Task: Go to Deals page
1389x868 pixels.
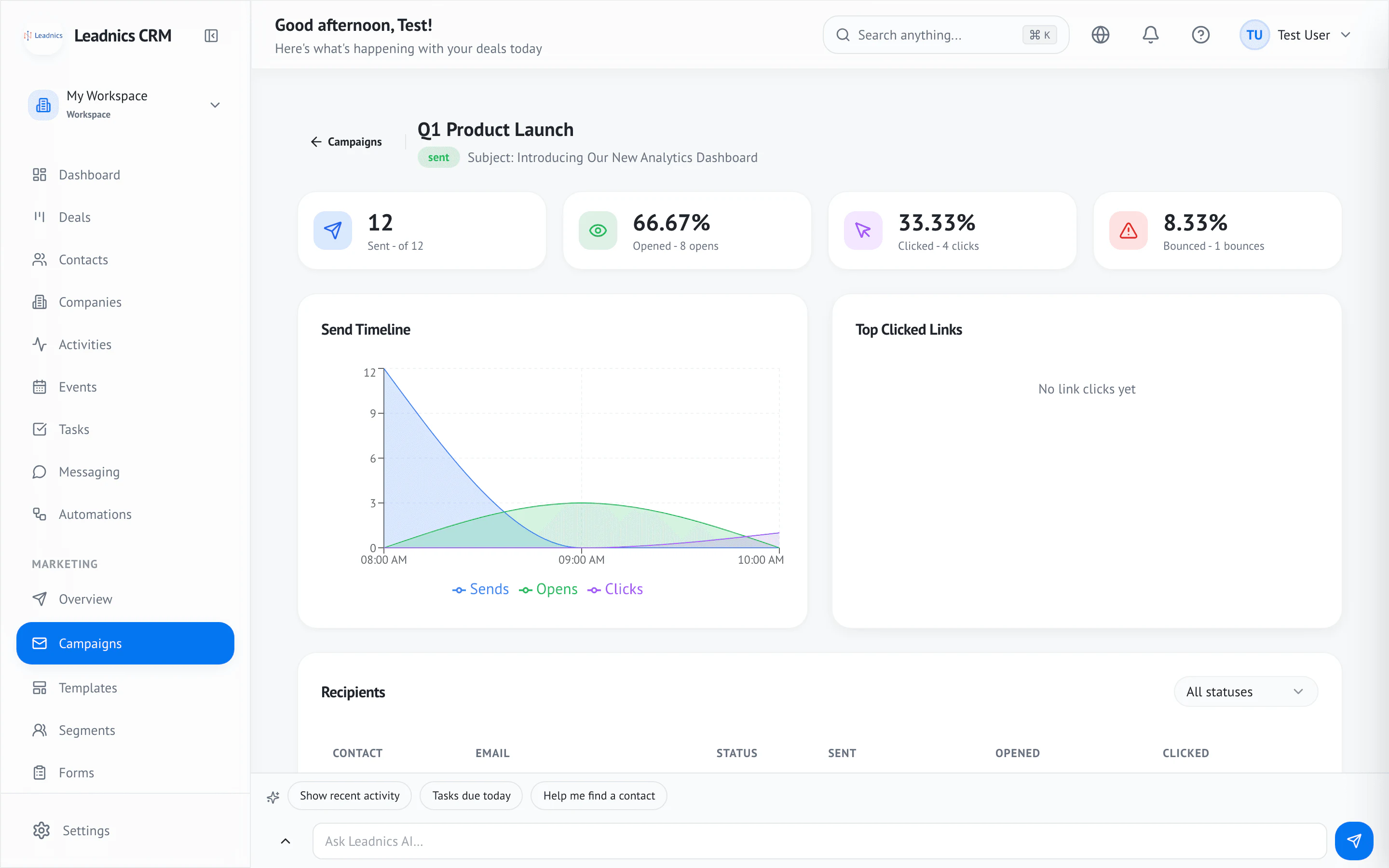Action: pyautogui.click(x=125, y=217)
